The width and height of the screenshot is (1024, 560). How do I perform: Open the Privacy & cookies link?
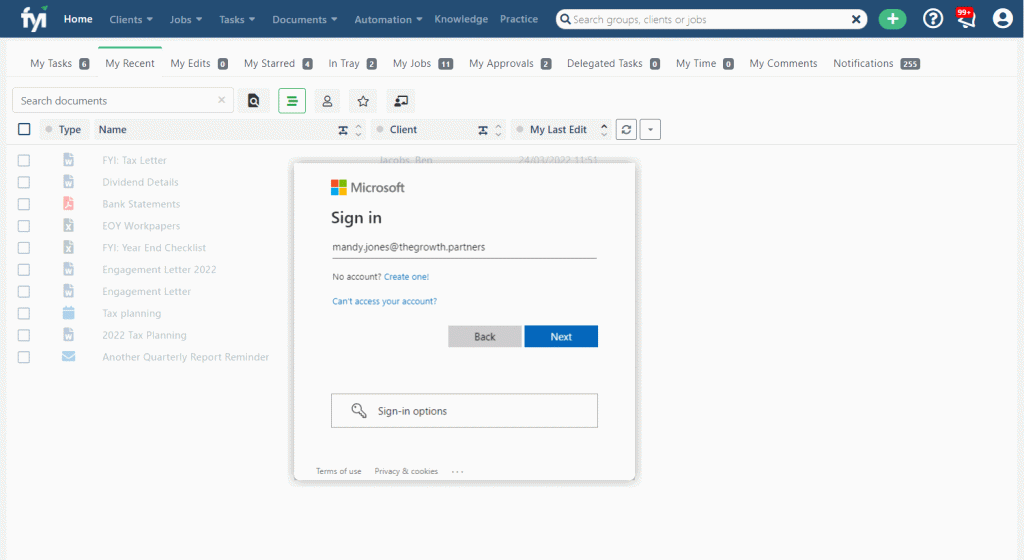tap(406, 471)
